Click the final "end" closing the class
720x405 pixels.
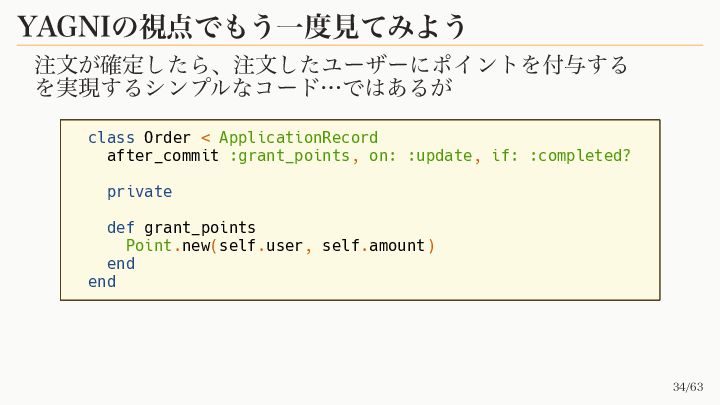(102, 282)
